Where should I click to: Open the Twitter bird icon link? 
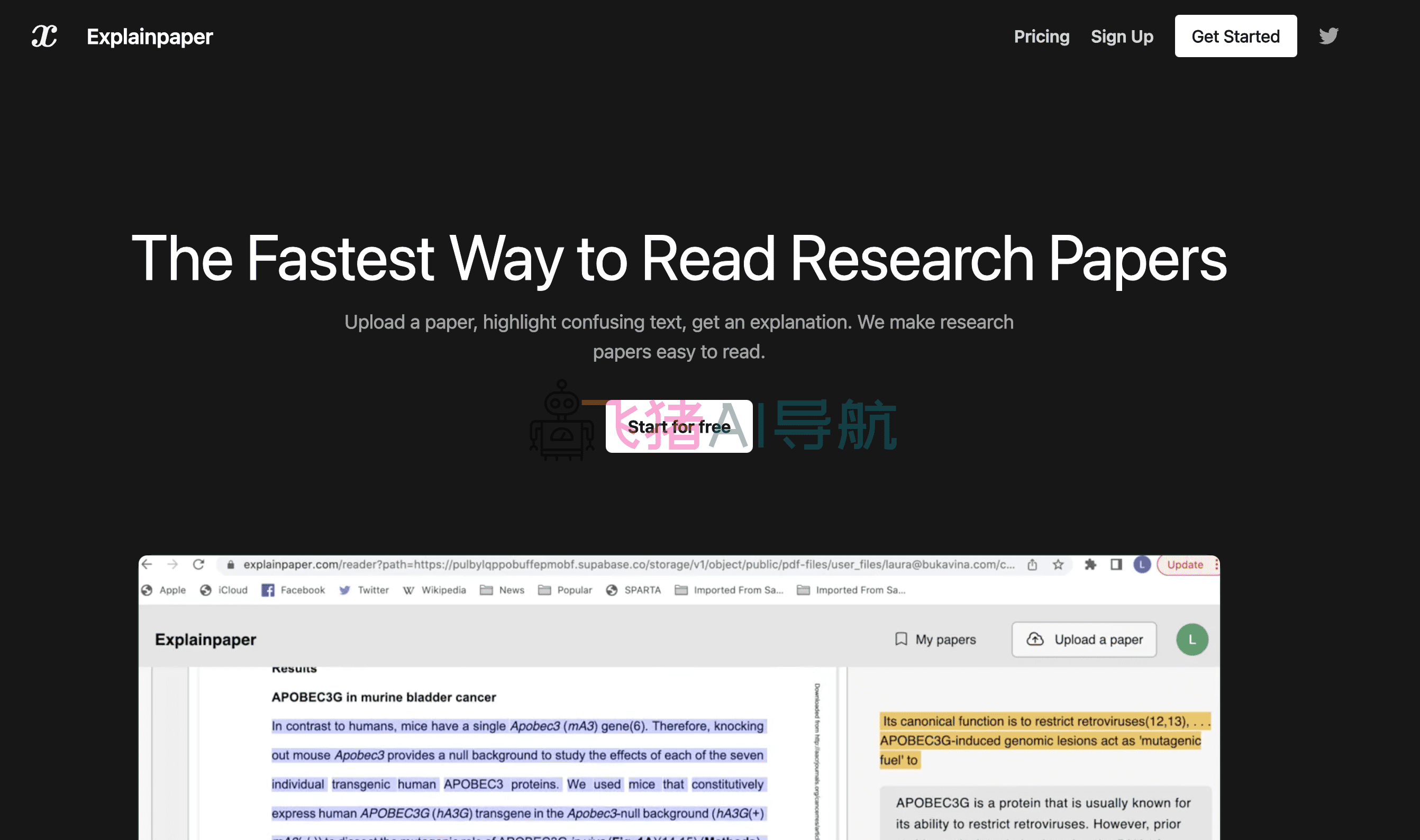tap(1328, 35)
